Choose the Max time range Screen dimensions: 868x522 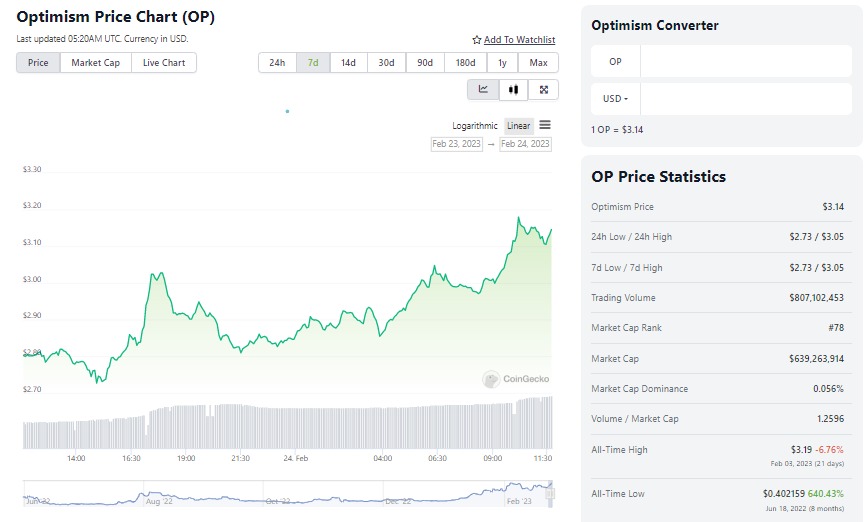pyautogui.click(x=538, y=63)
